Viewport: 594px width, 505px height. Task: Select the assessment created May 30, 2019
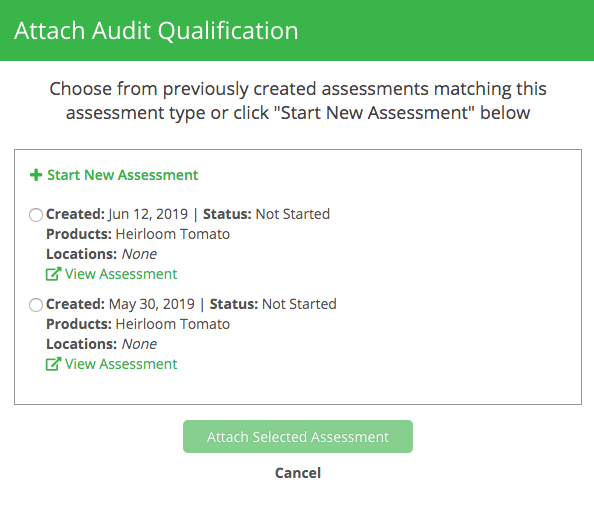pyautogui.click(x=36, y=305)
